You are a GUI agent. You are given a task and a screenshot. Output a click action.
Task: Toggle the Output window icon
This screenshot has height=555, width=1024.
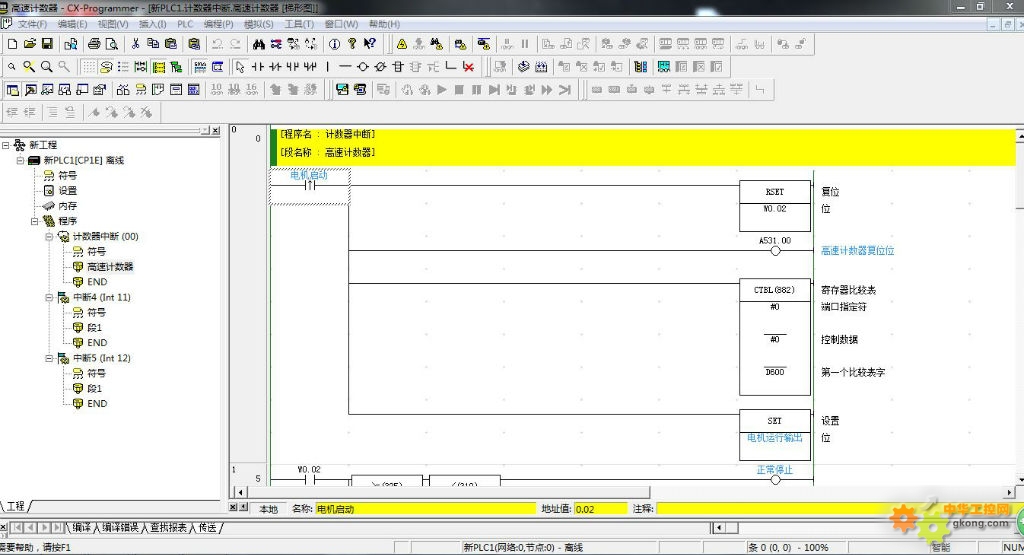30,89
